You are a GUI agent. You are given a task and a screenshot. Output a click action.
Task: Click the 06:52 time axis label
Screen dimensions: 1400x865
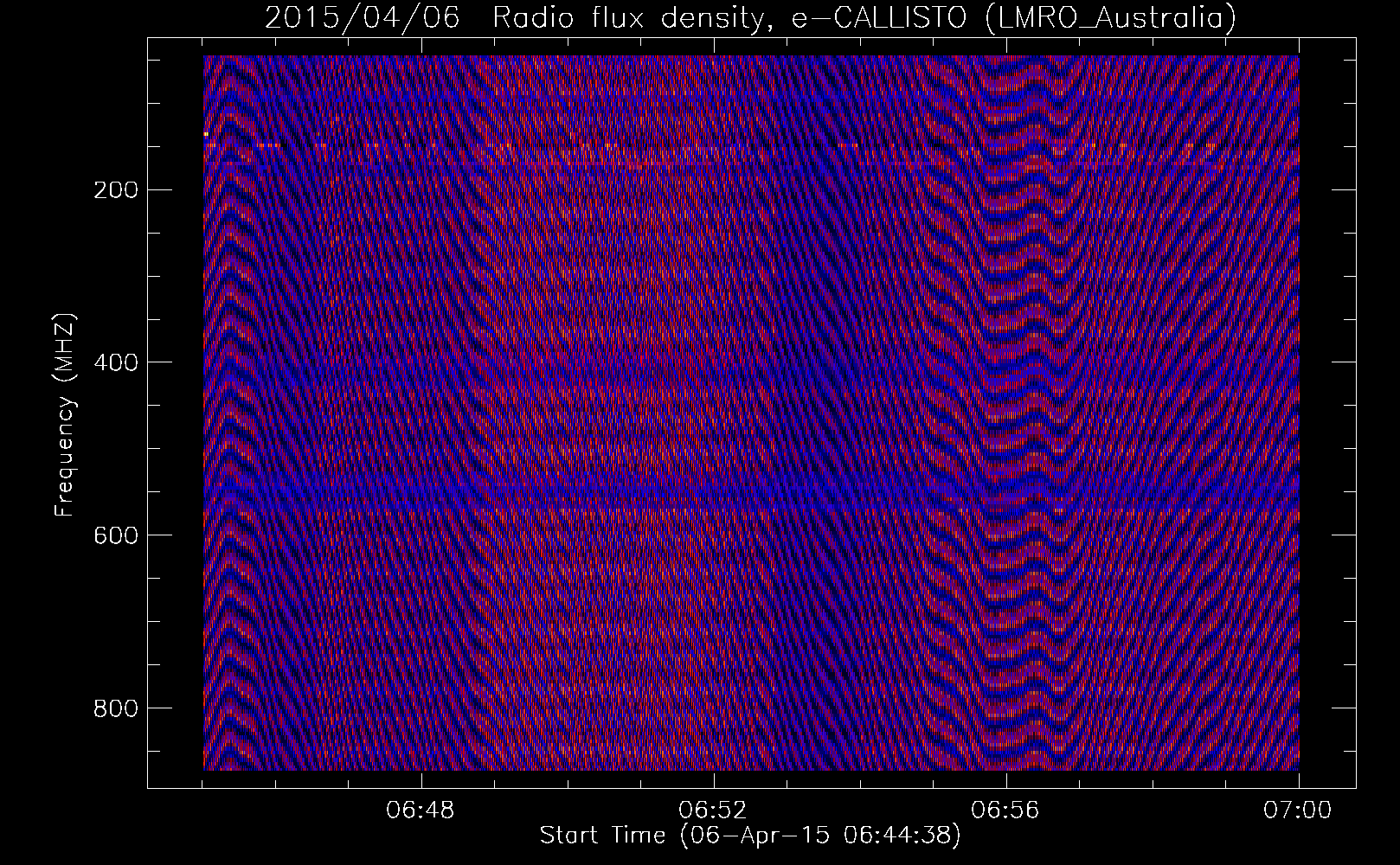click(x=714, y=811)
